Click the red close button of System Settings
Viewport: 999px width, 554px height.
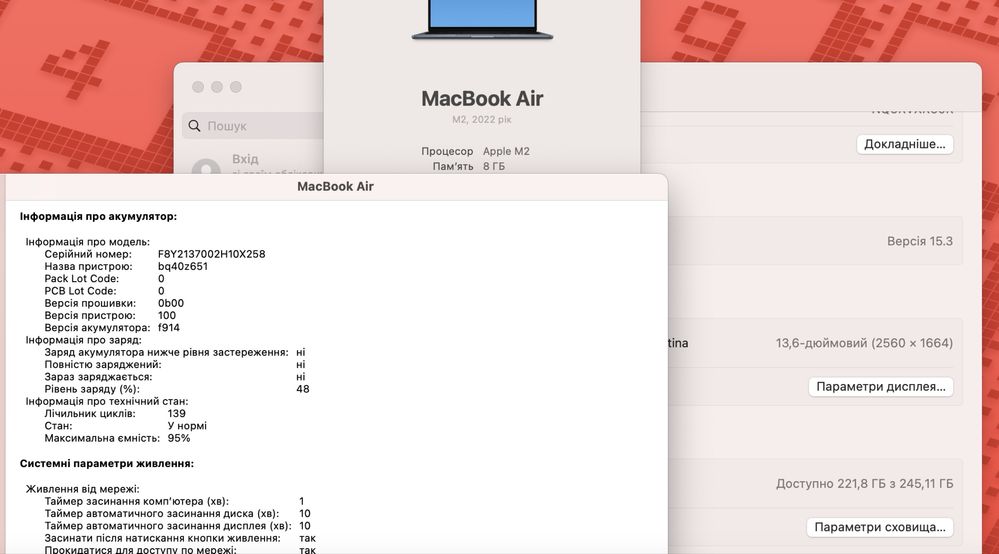198,87
